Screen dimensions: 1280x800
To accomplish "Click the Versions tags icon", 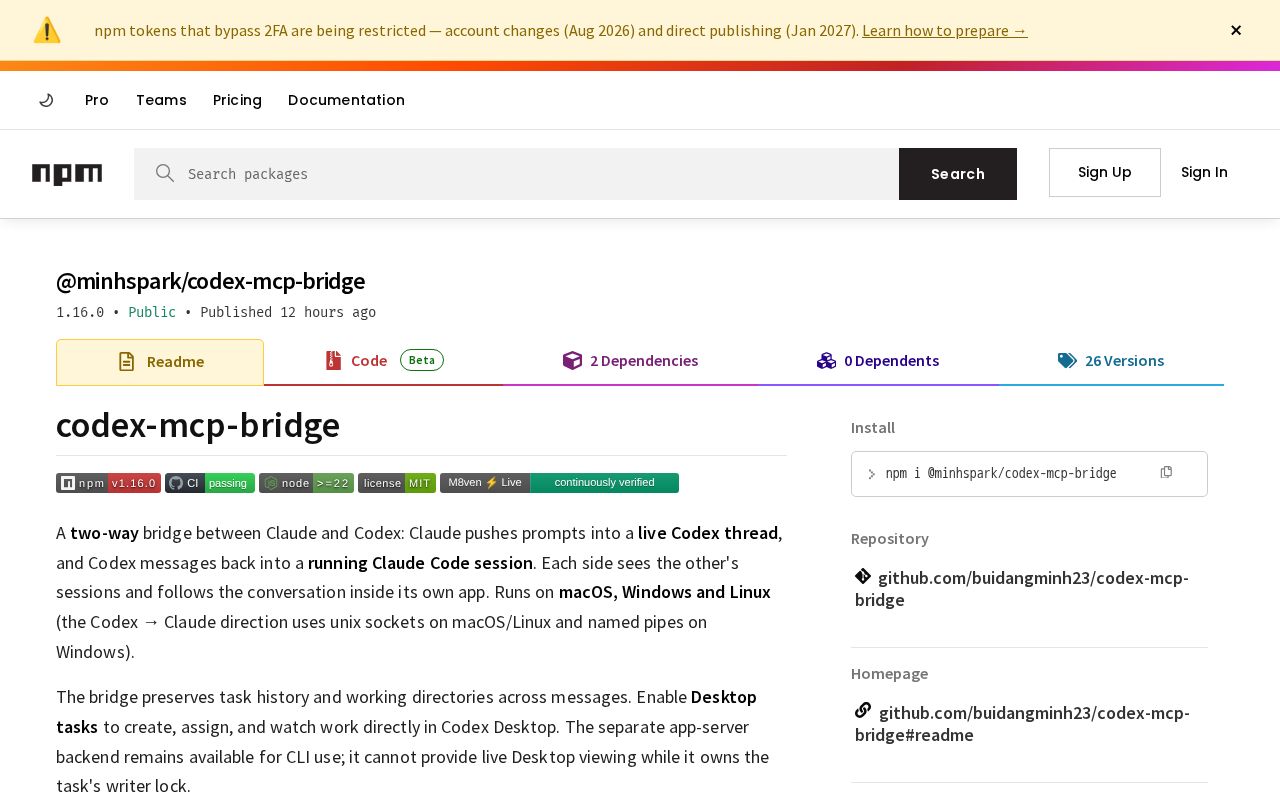I will (1067, 361).
